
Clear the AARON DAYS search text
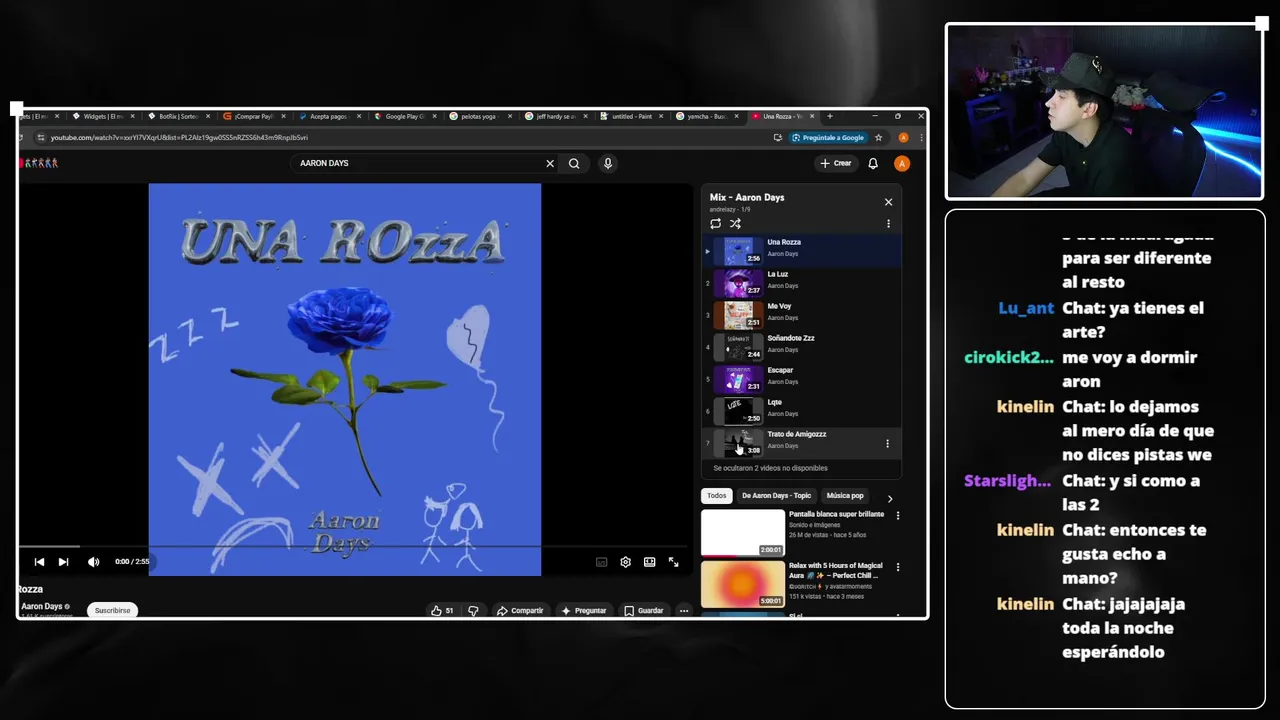tap(549, 163)
